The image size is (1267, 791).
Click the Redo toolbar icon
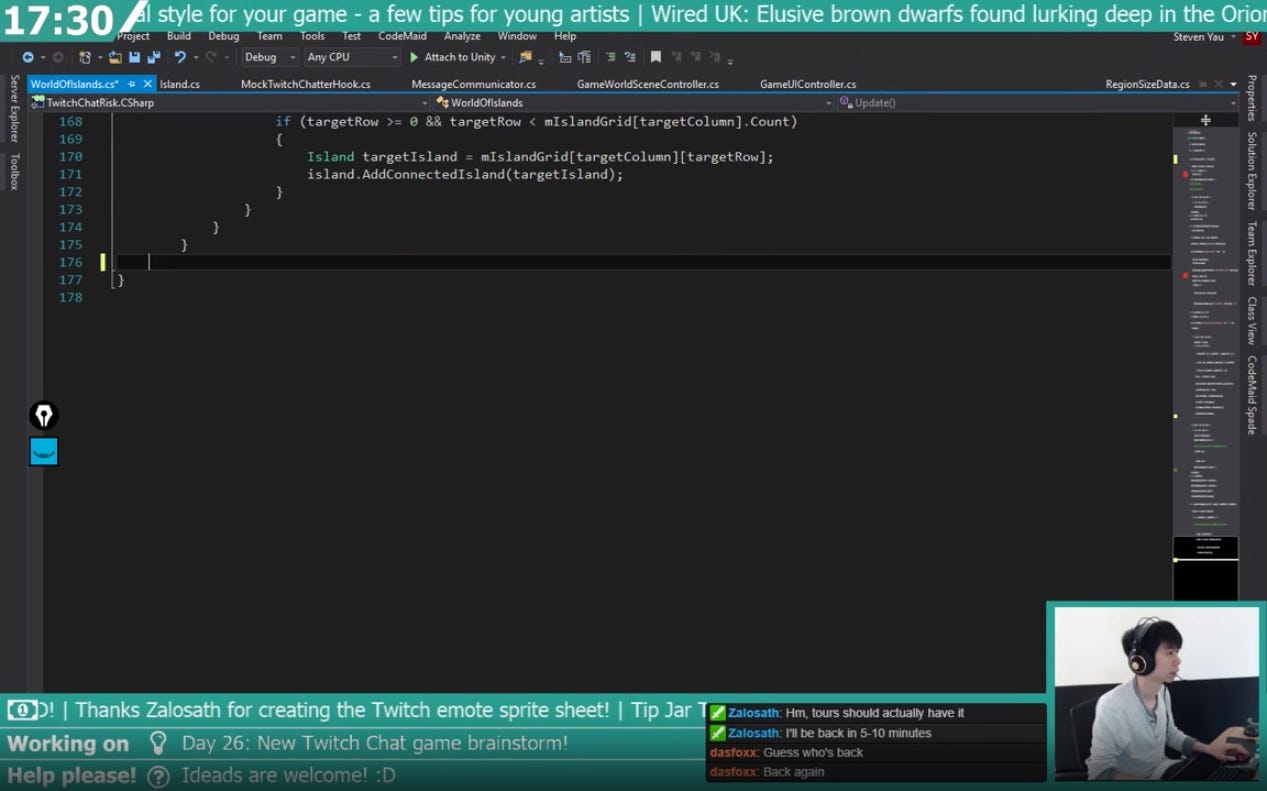point(211,57)
